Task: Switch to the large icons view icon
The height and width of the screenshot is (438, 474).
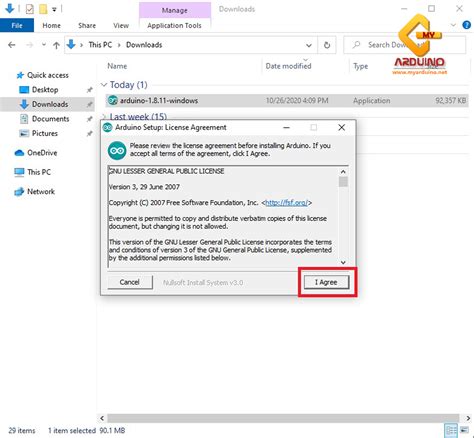Action: click(464, 430)
